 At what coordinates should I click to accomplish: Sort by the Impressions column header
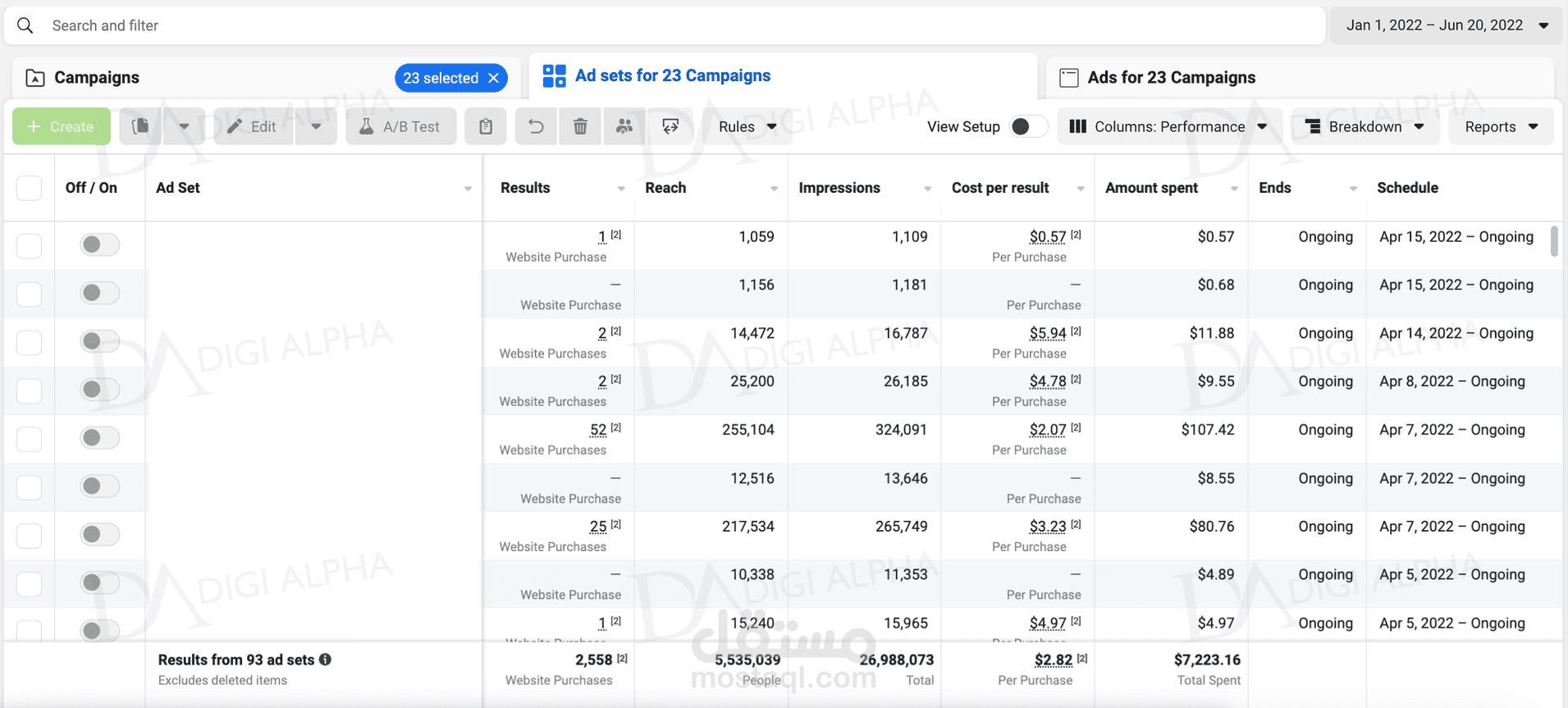click(839, 188)
